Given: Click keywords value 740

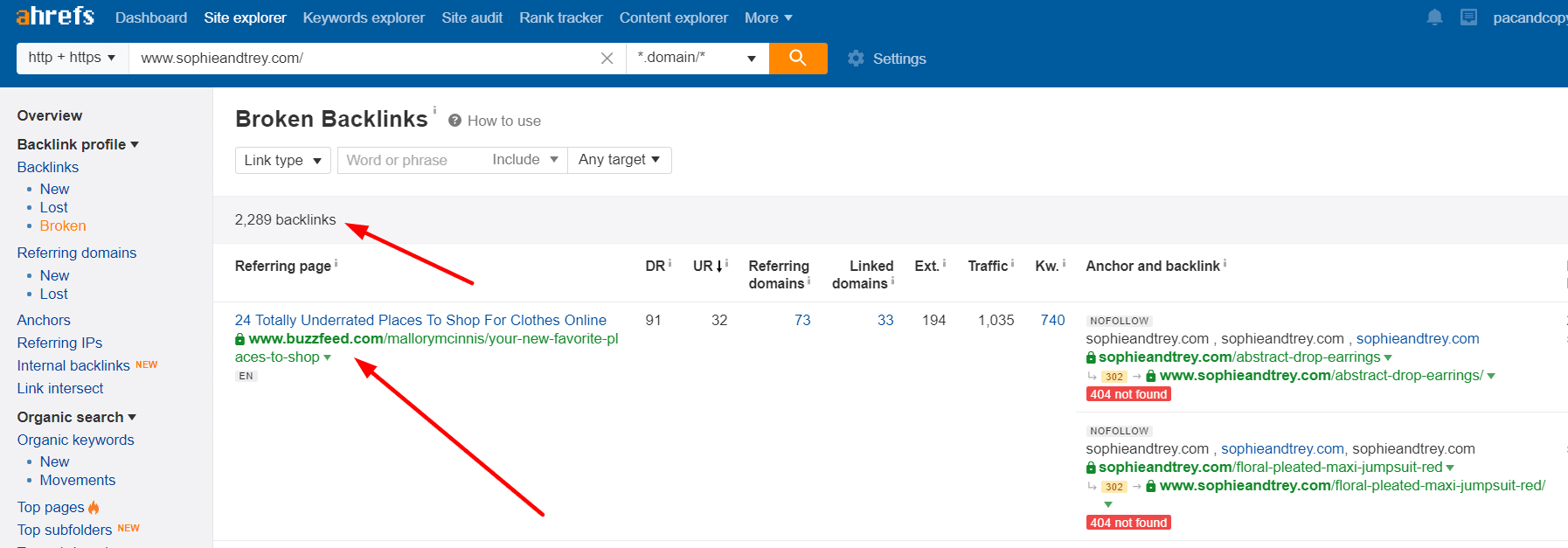Looking at the screenshot, I should tap(1052, 320).
